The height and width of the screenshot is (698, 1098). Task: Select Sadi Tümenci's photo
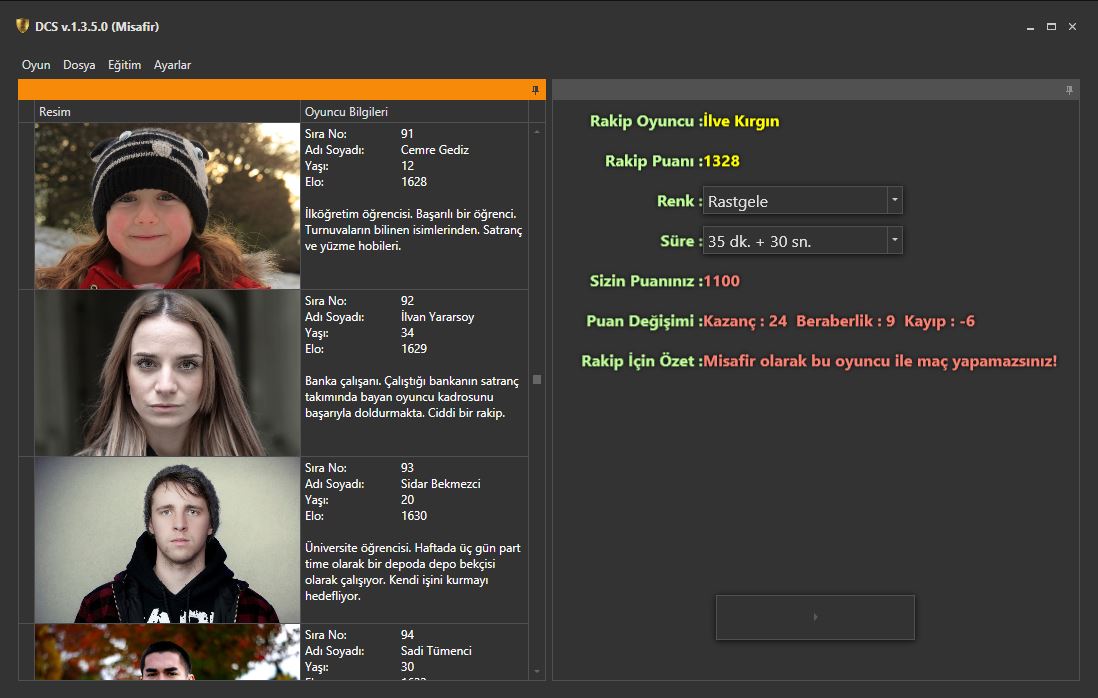tap(167, 652)
